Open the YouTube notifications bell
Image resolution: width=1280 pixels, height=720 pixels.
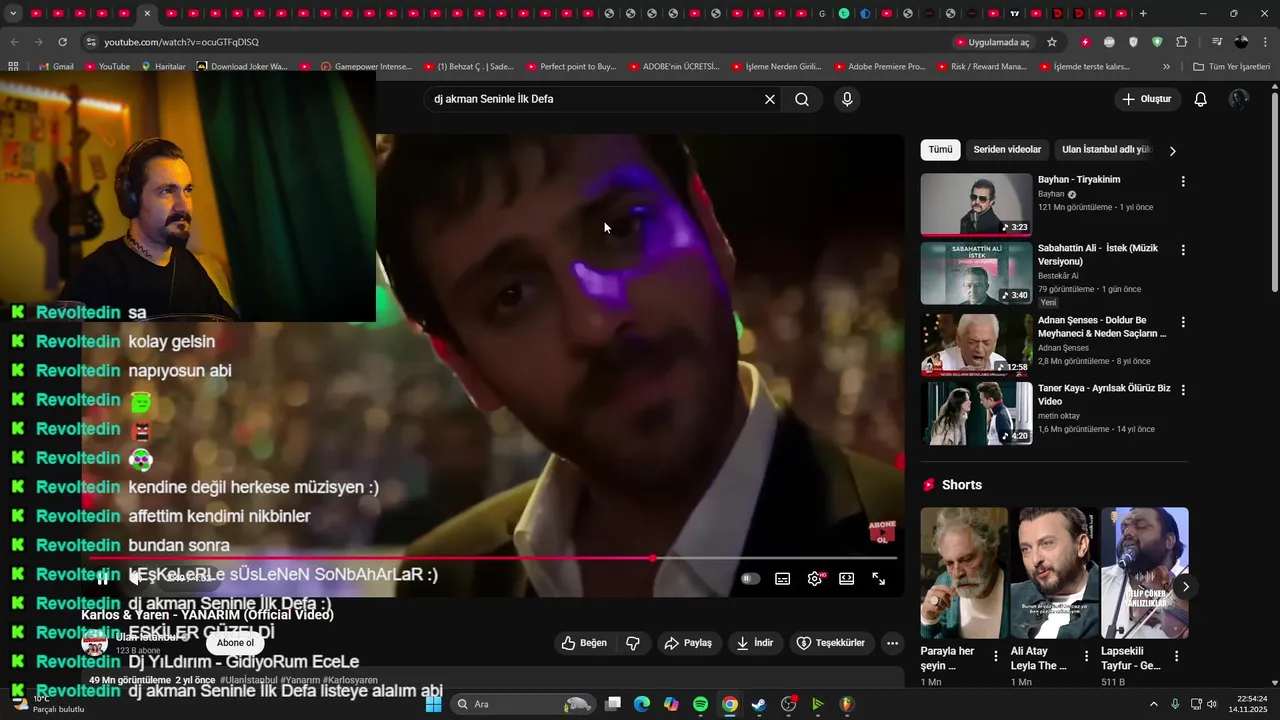[x=1201, y=99]
